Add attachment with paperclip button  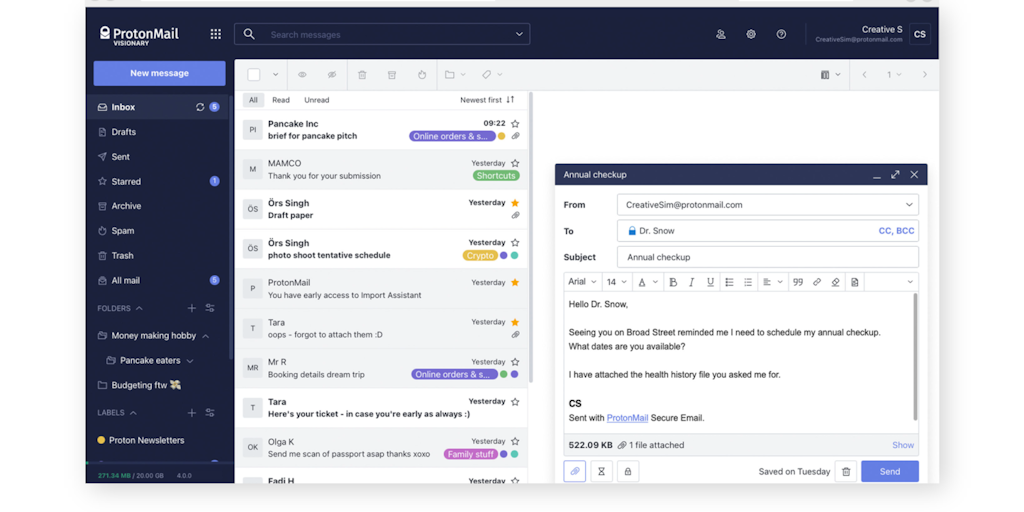coord(575,472)
